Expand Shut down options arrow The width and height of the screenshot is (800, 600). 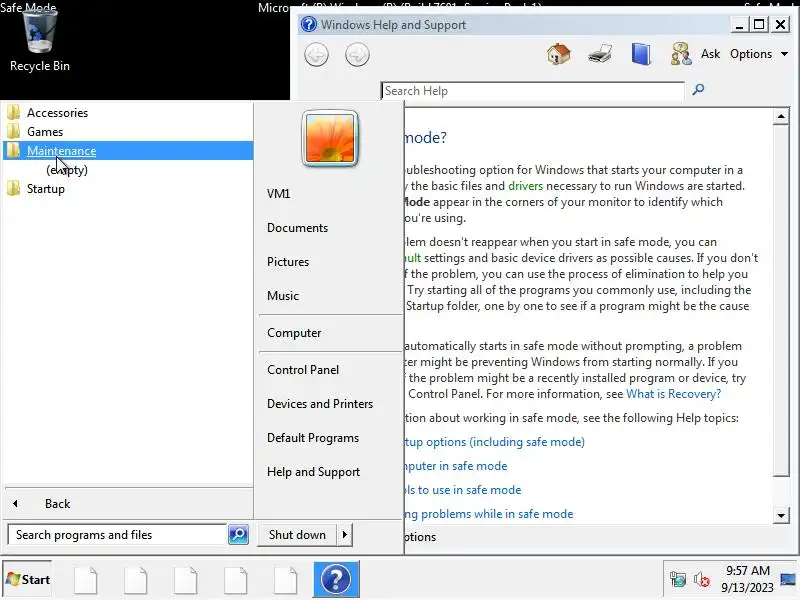[345, 535]
